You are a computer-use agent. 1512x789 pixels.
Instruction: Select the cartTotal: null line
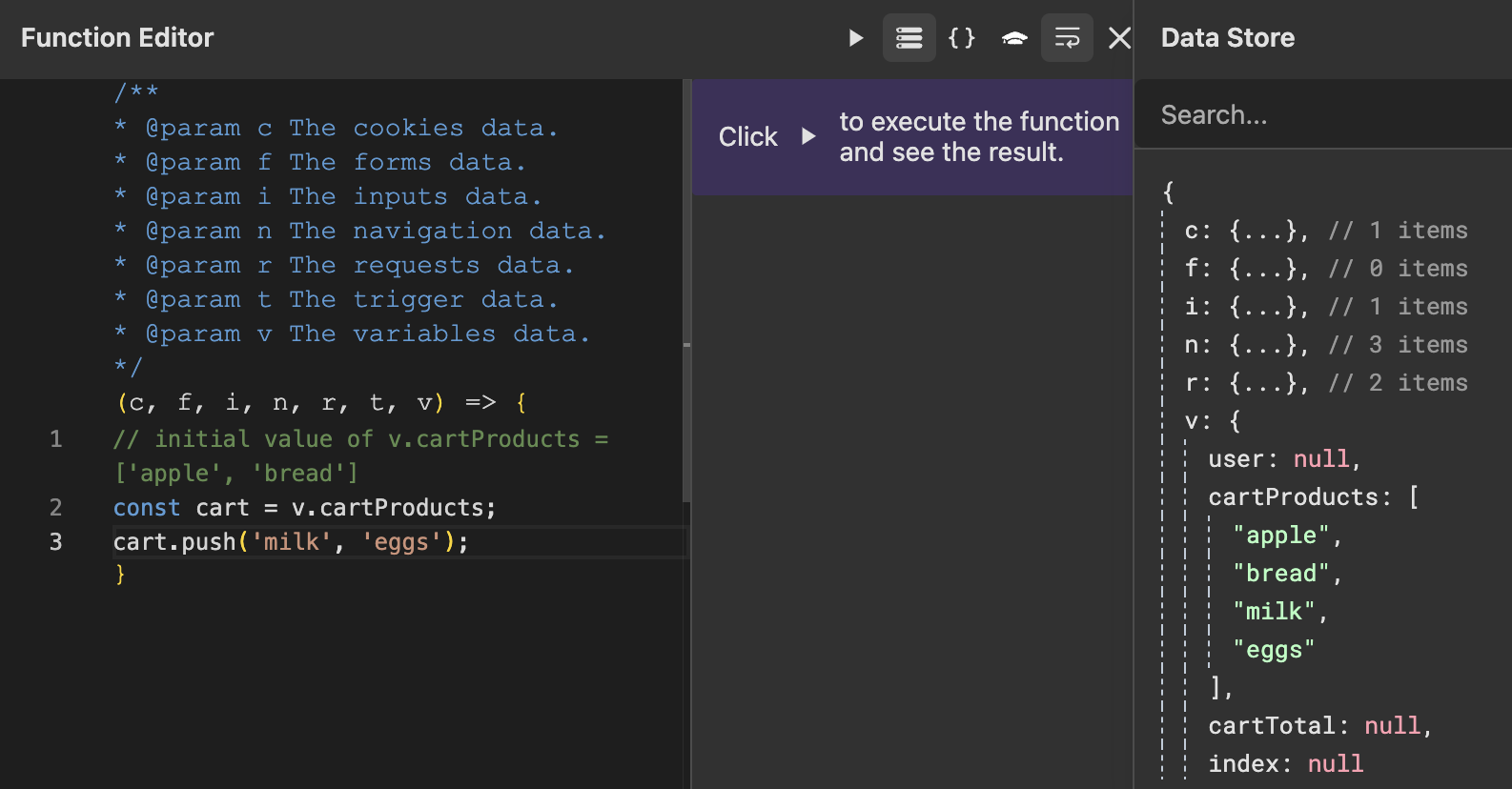(x=1320, y=726)
